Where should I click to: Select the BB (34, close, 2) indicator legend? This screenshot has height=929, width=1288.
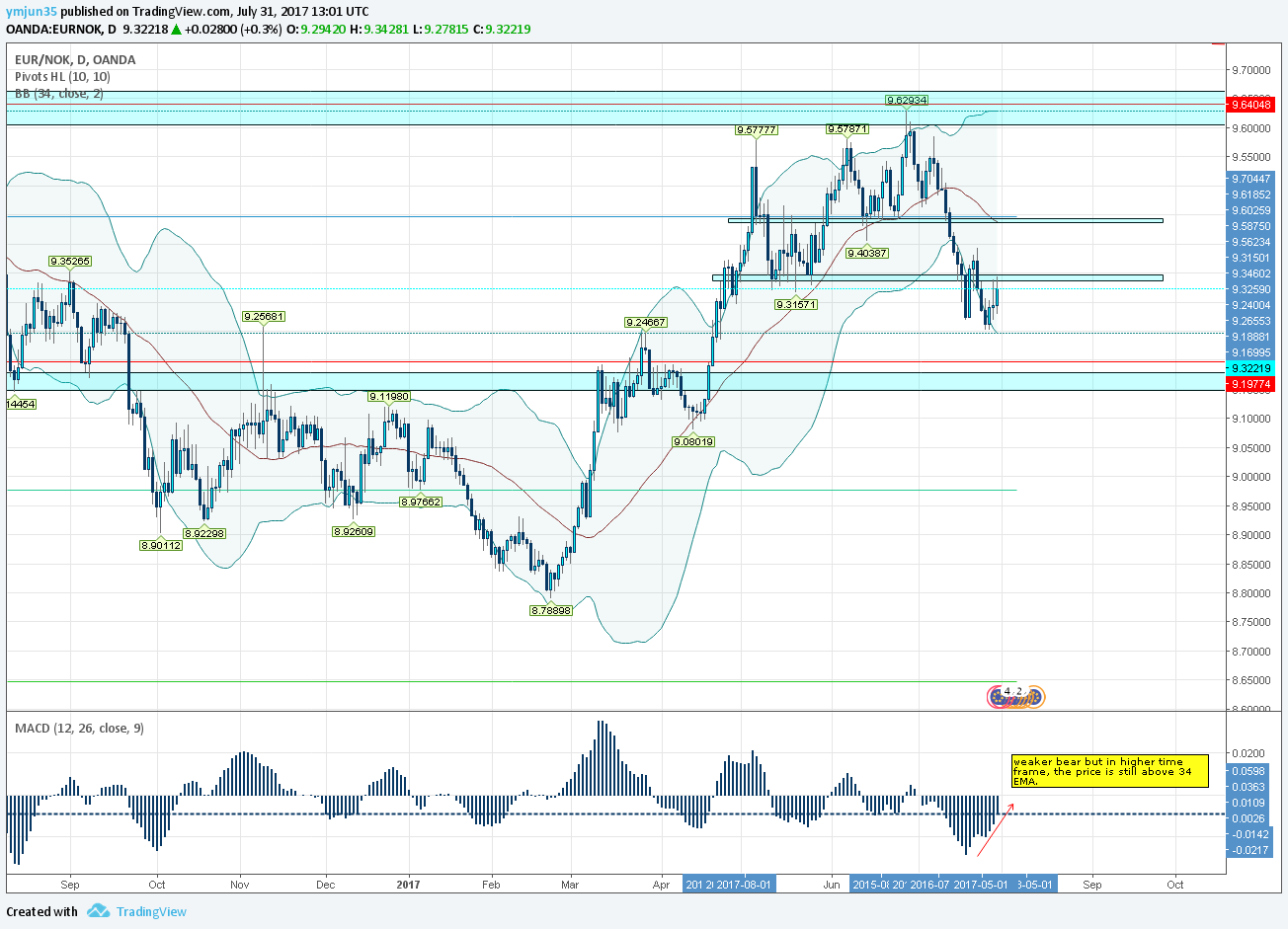coord(58,94)
